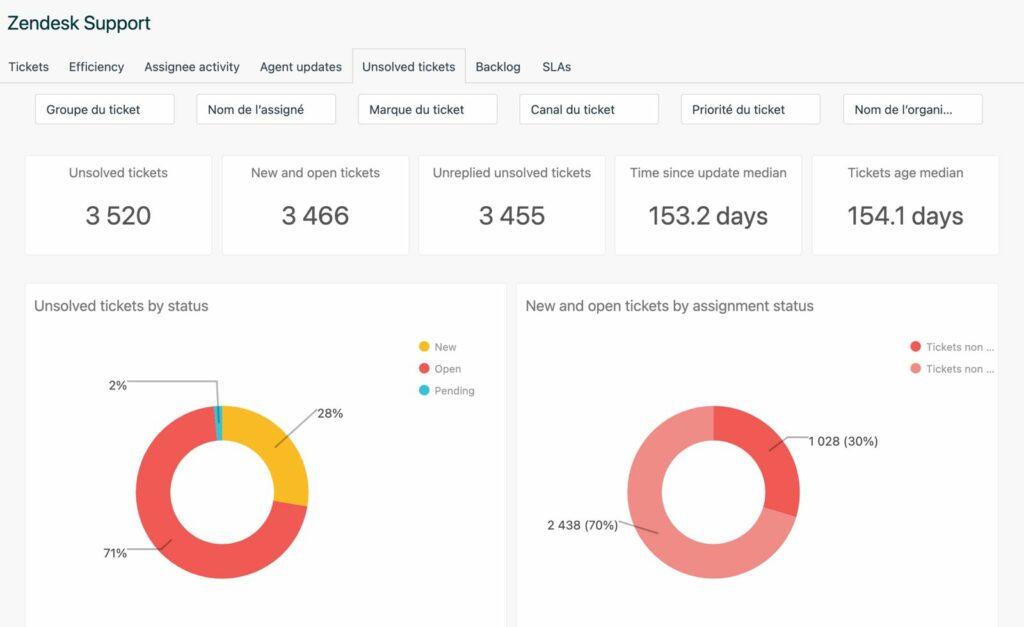Image resolution: width=1024 pixels, height=627 pixels.
Task: Click the blue 2% donut segment
Action: [219, 423]
